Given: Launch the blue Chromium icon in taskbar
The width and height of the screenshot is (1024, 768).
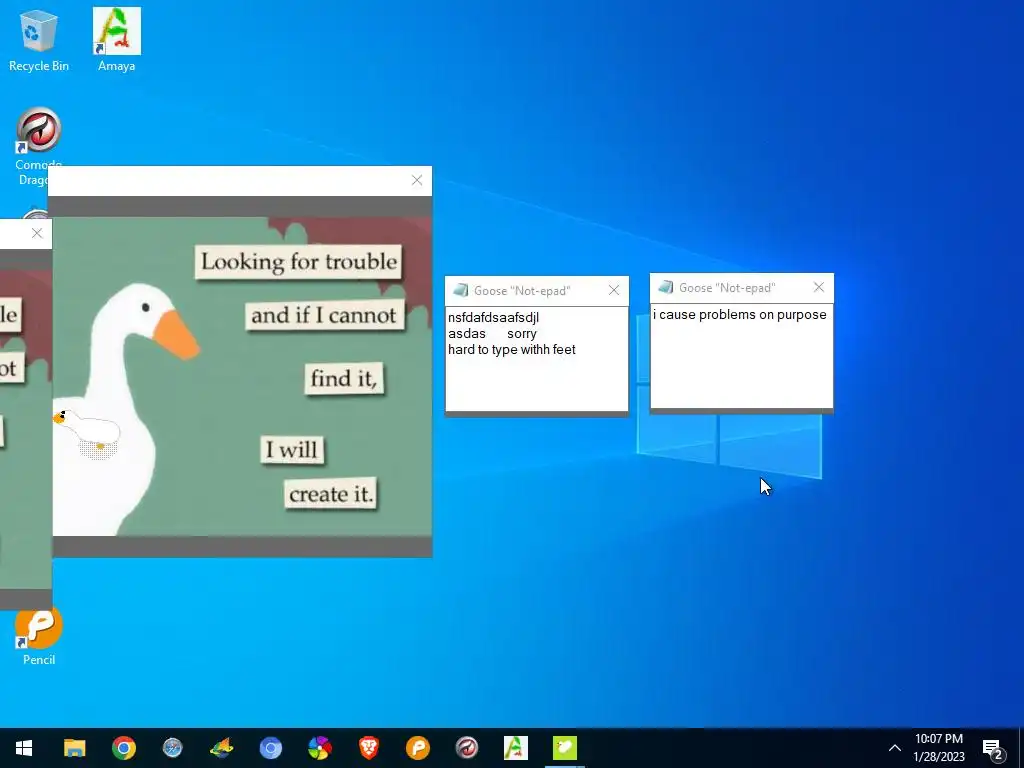Looking at the screenshot, I should [x=270, y=748].
